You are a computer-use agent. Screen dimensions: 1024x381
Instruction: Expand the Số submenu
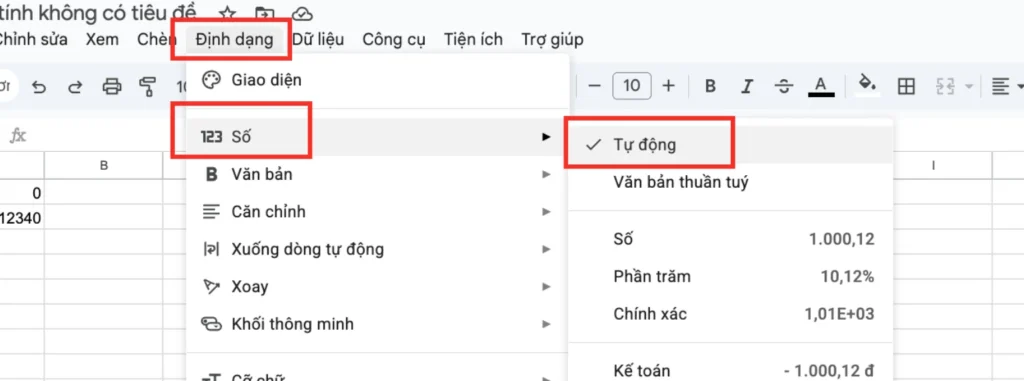click(x=377, y=137)
